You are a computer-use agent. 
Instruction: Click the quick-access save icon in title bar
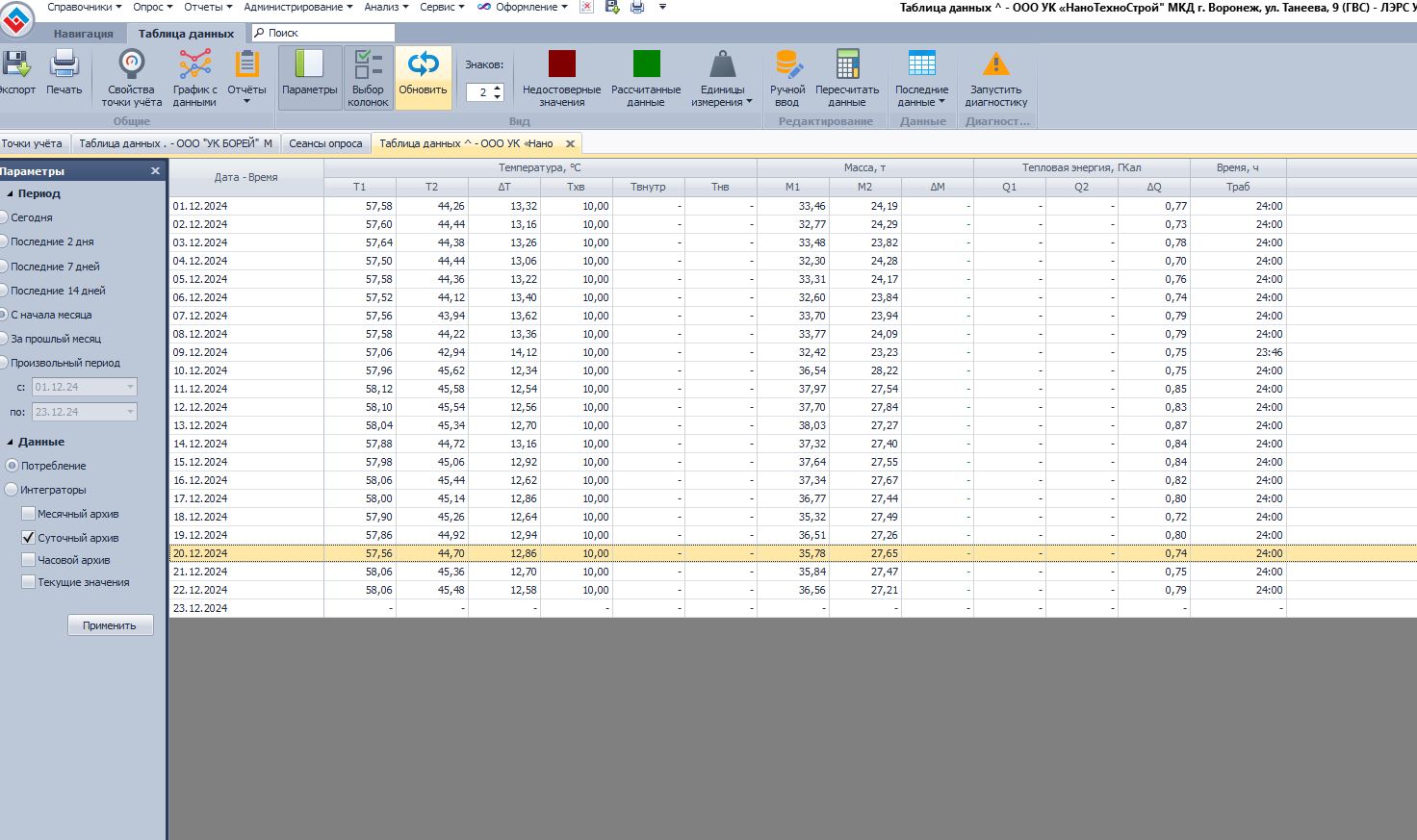(612, 7)
